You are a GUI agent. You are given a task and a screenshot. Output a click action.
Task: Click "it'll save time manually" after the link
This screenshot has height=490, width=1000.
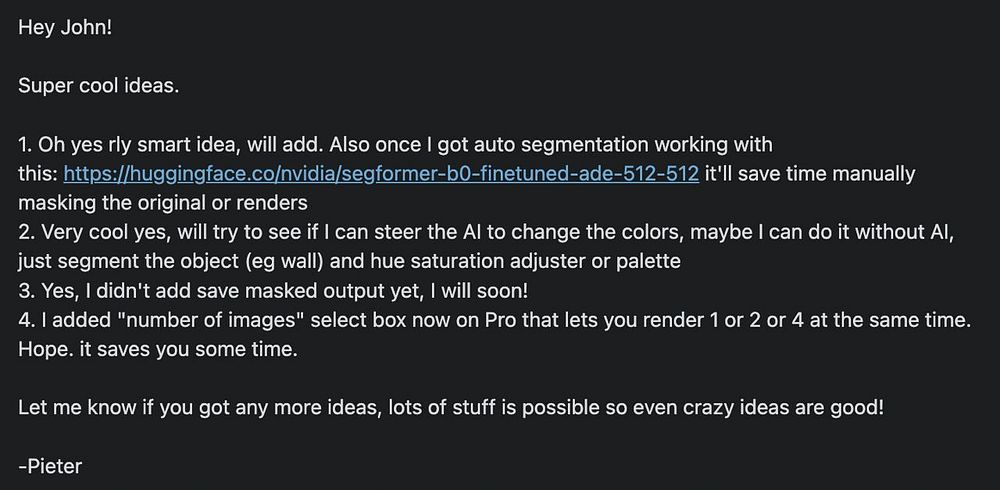tap(810, 174)
